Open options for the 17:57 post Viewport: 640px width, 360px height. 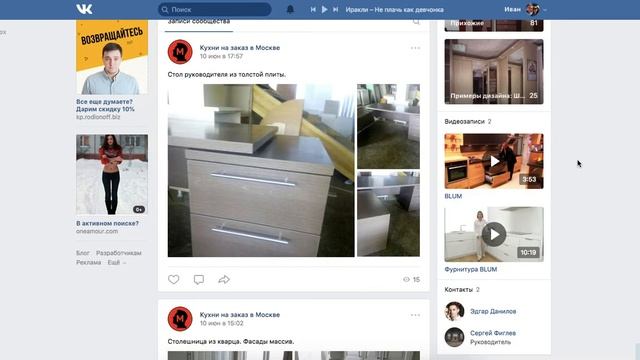point(416,48)
